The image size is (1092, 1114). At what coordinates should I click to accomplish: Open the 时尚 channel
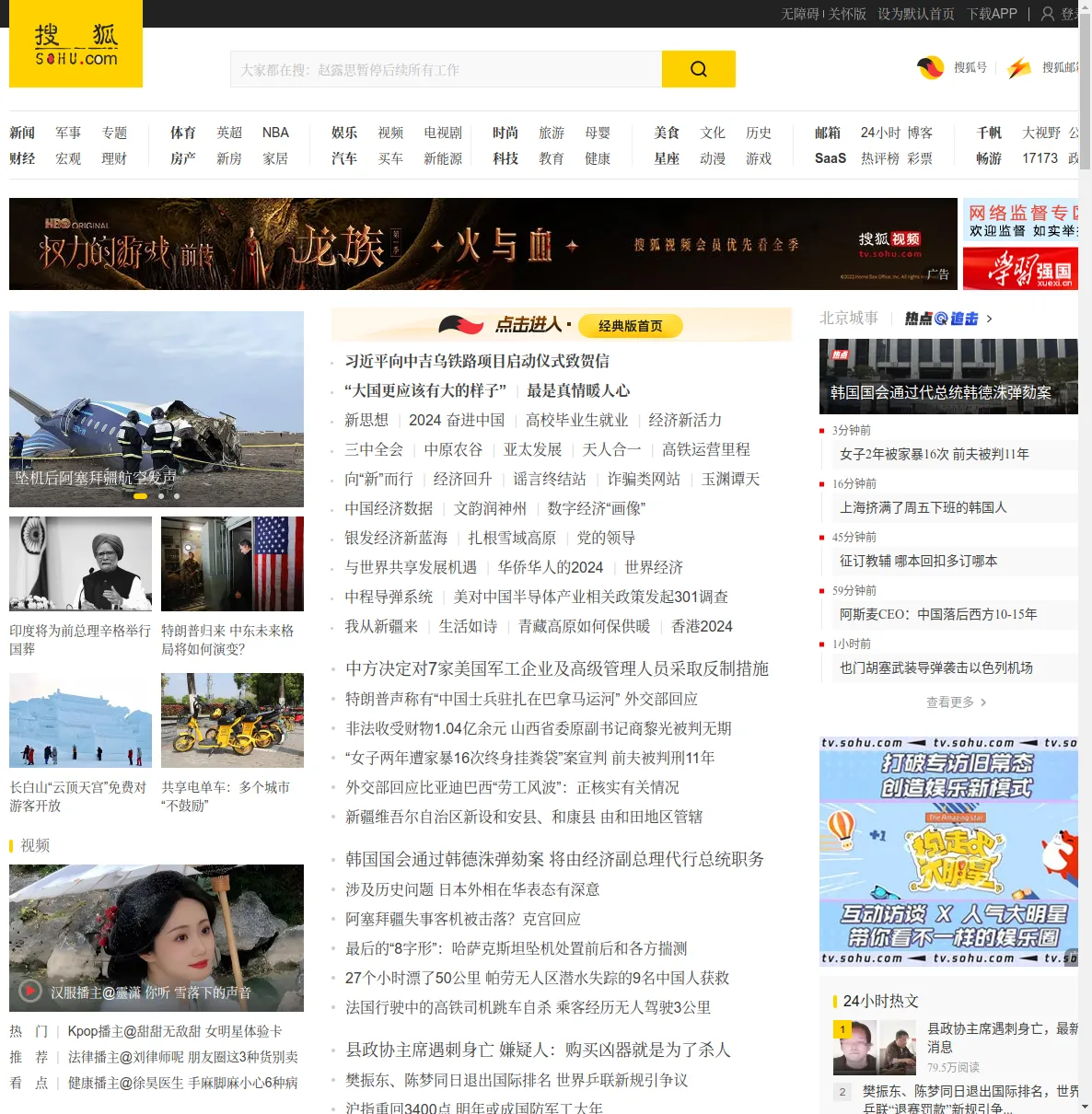(505, 133)
